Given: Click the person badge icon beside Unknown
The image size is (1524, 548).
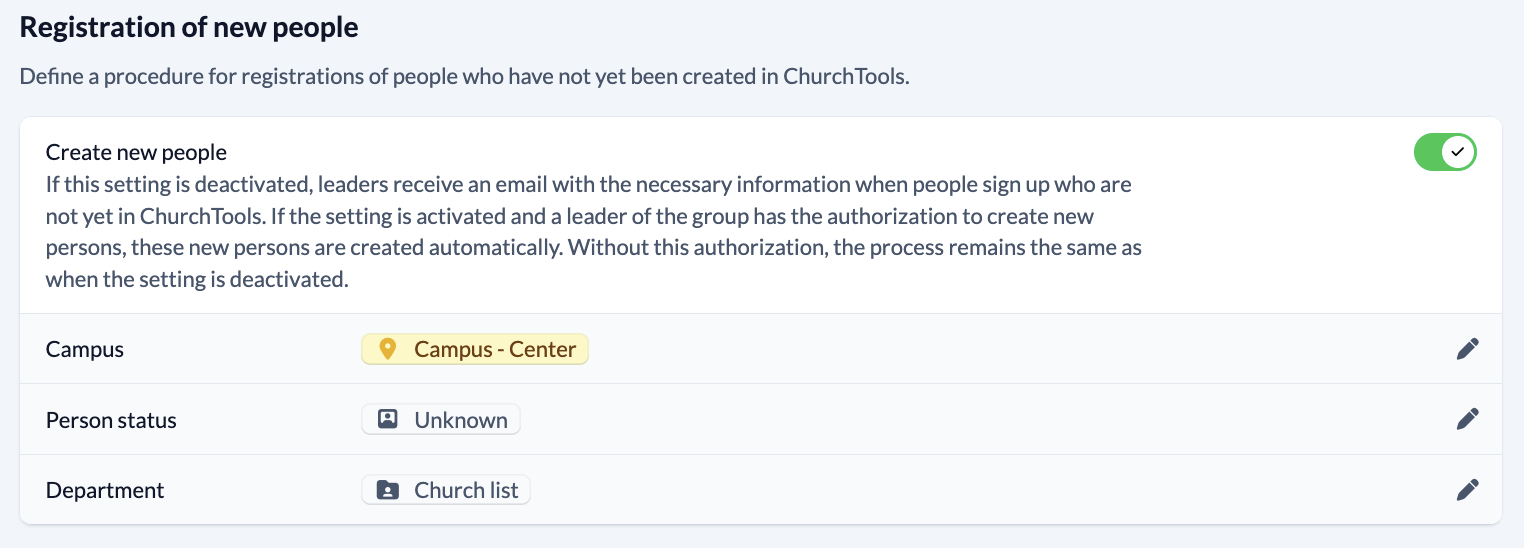Looking at the screenshot, I should click(x=388, y=420).
